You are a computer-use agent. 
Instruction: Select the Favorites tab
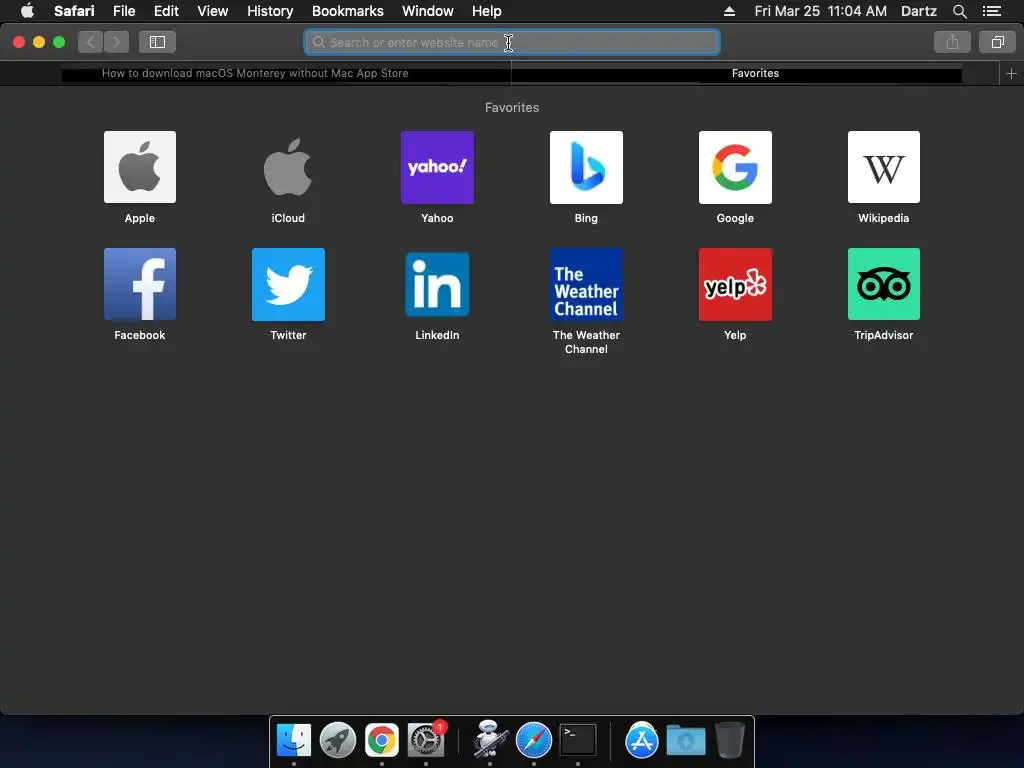tap(755, 73)
